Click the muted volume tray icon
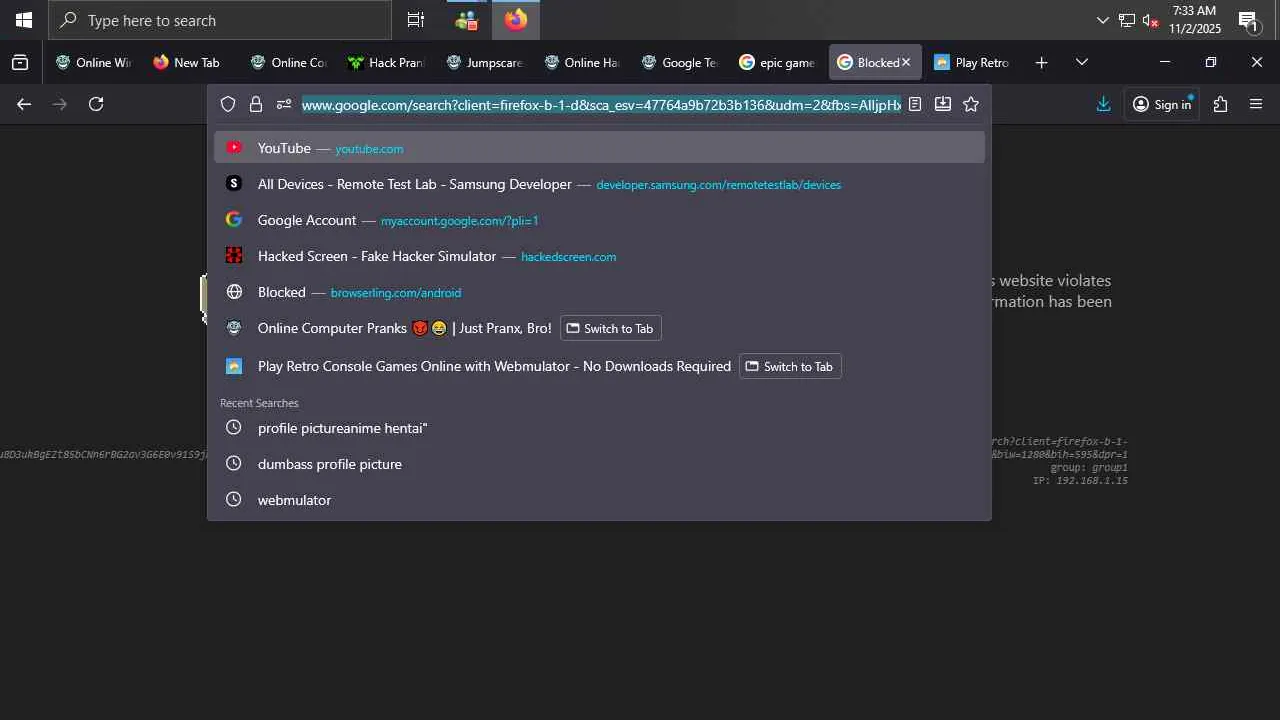Image resolution: width=1280 pixels, height=720 pixels. (1150, 20)
